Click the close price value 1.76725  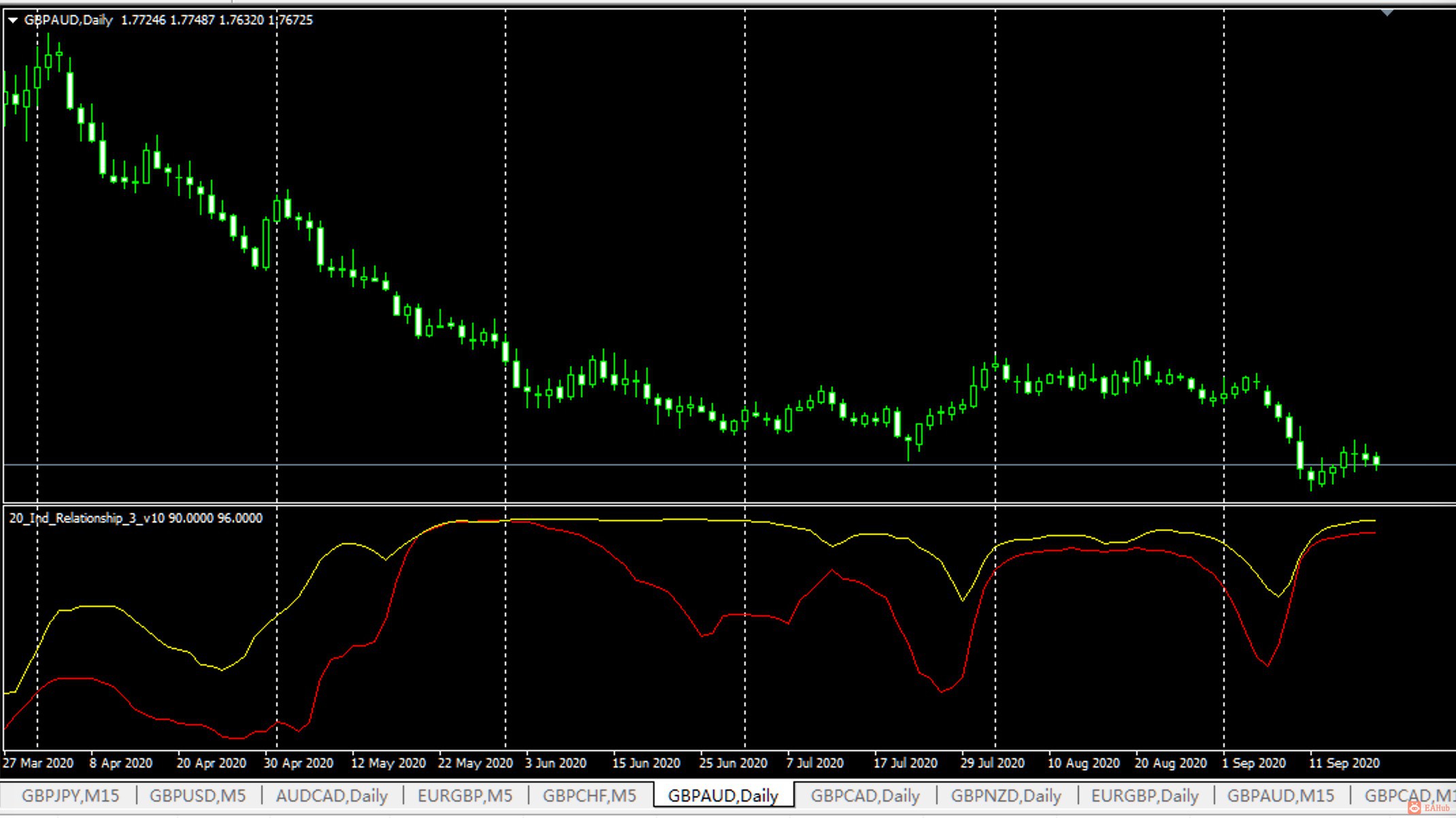click(291, 20)
